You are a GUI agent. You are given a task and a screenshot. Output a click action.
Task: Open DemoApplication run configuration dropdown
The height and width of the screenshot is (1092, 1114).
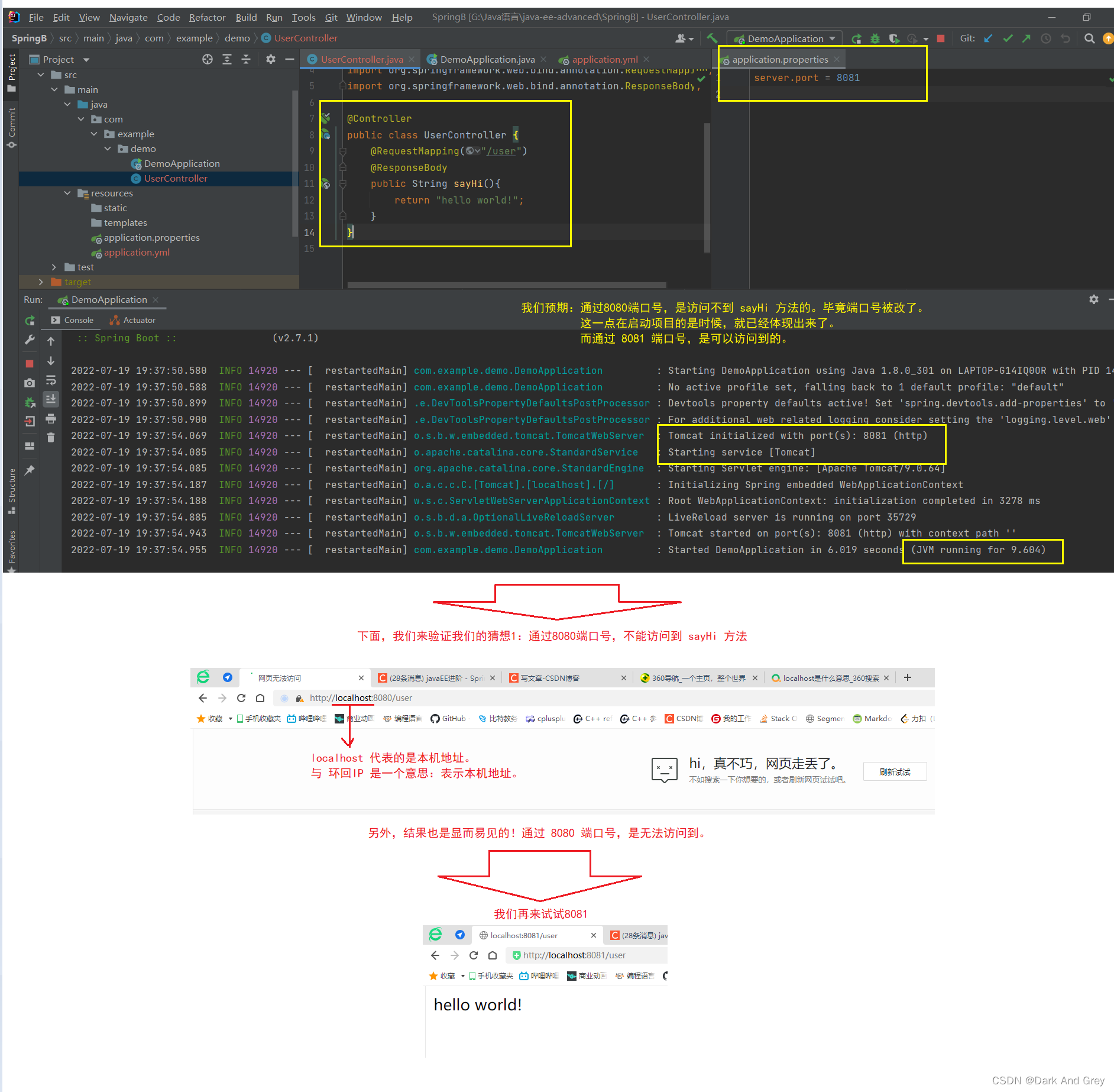click(x=785, y=38)
